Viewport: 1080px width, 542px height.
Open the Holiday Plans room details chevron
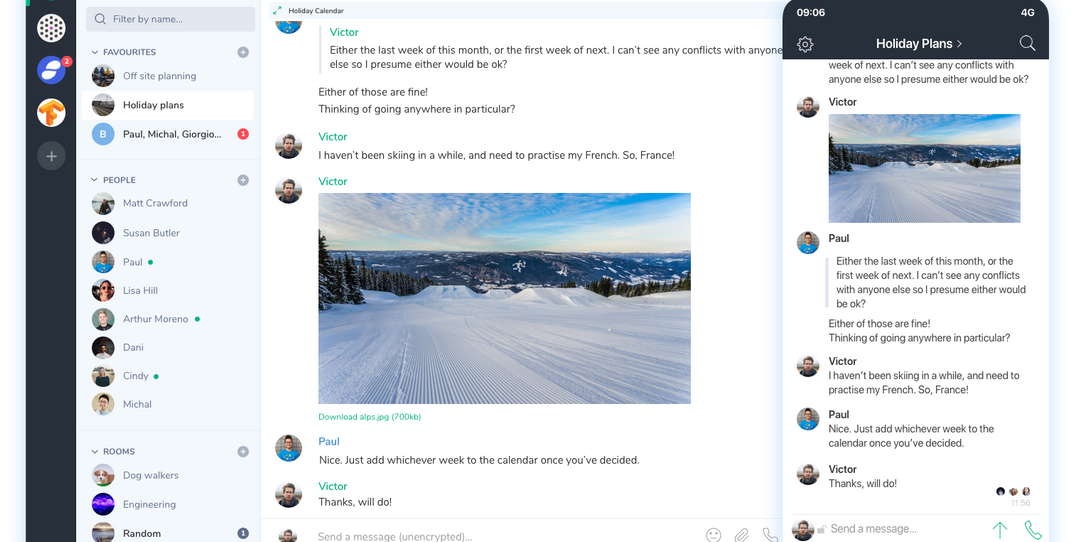pyautogui.click(x=959, y=44)
